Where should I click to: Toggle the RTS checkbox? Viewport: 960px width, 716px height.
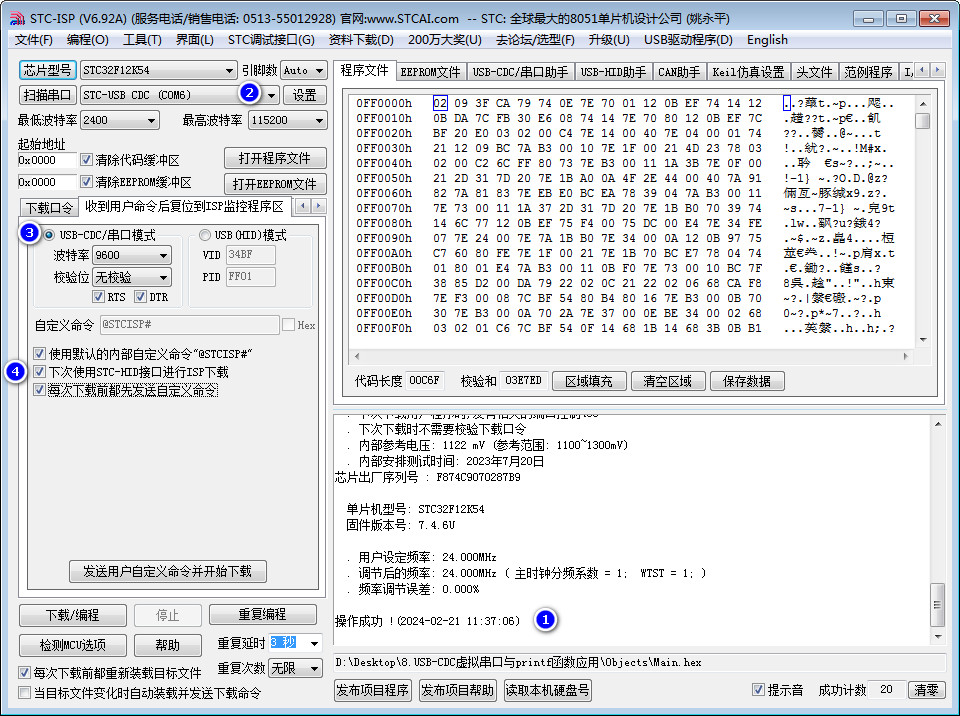[98, 297]
